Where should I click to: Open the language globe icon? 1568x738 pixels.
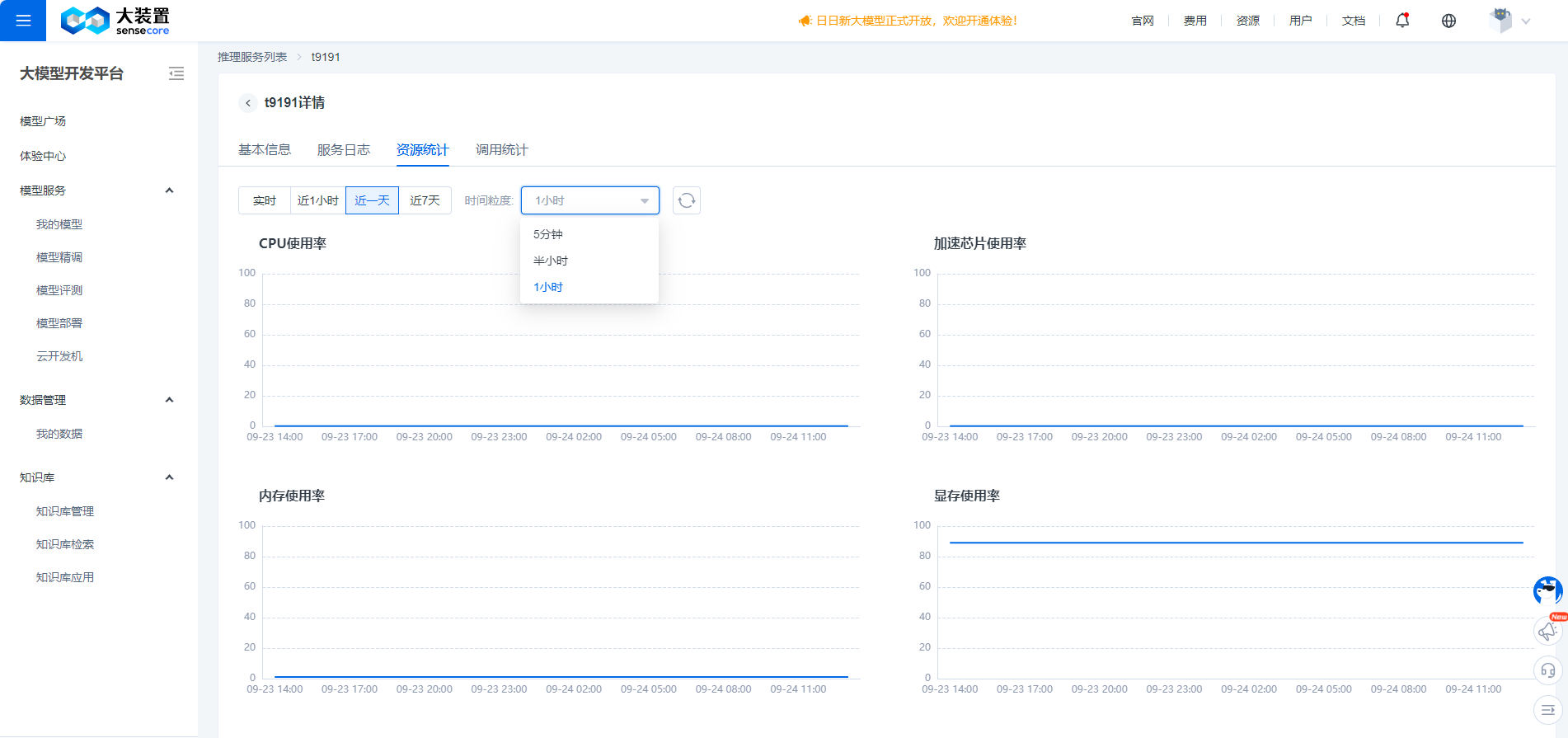coord(1448,21)
